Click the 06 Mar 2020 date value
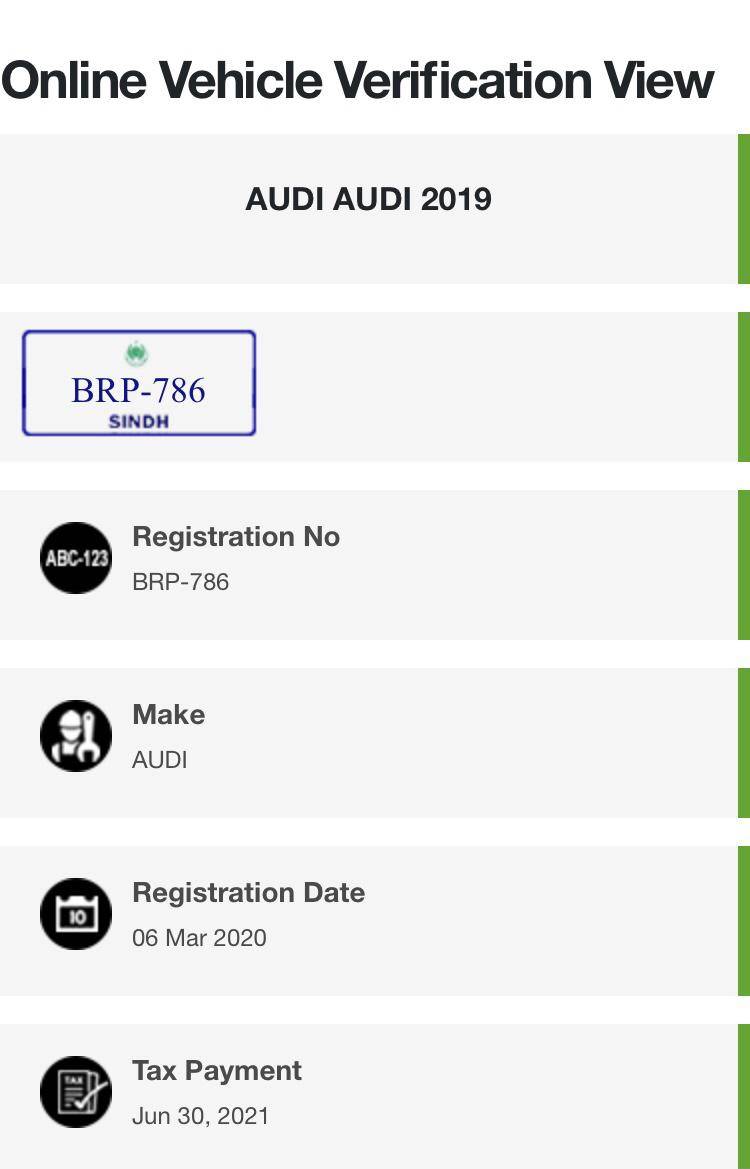750x1169 pixels. click(x=199, y=938)
